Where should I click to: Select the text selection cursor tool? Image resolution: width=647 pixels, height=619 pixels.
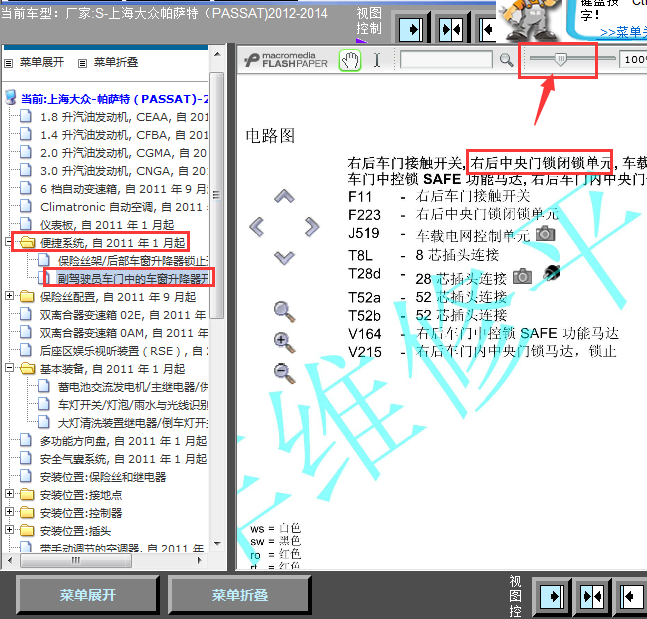(x=377, y=60)
